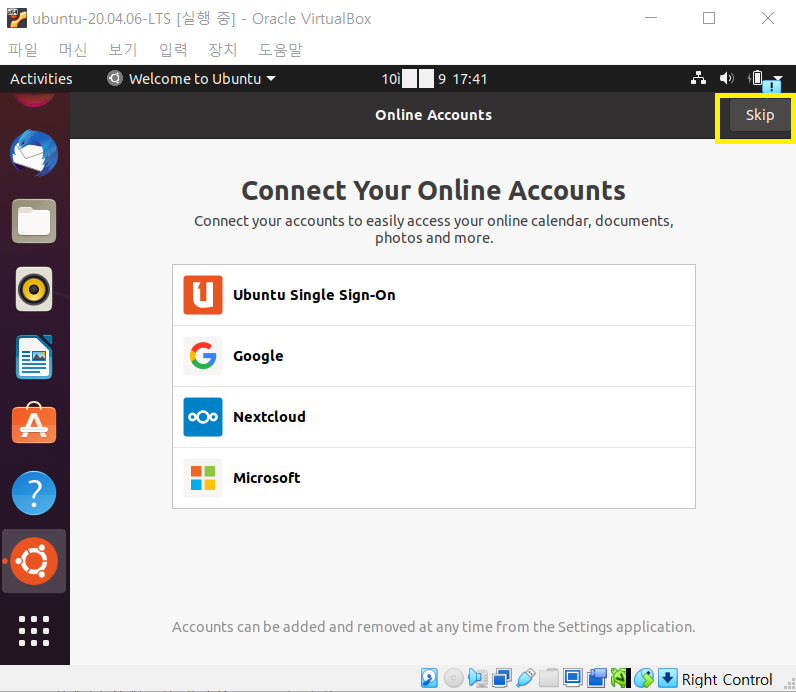This screenshot has height=692, width=796.
Task: Choose the Microsoft account option
Action: coord(434,478)
